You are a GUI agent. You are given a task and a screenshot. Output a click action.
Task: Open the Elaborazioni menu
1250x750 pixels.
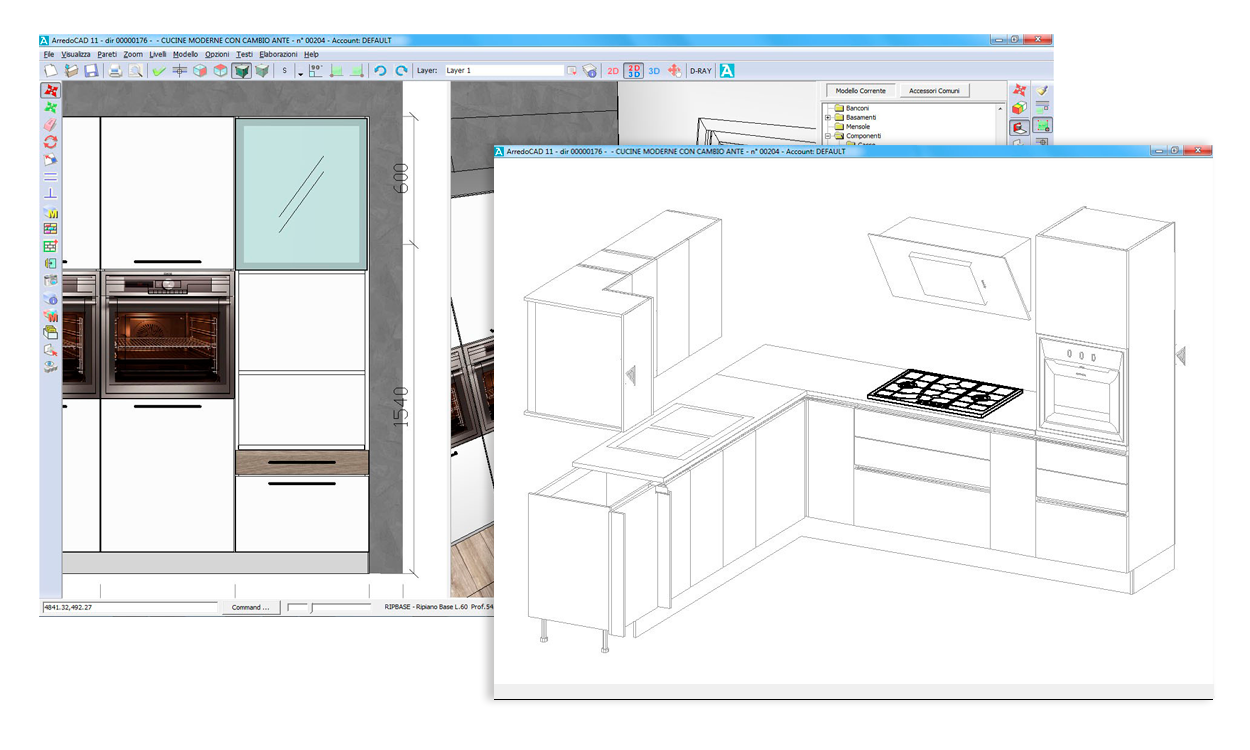pos(278,54)
